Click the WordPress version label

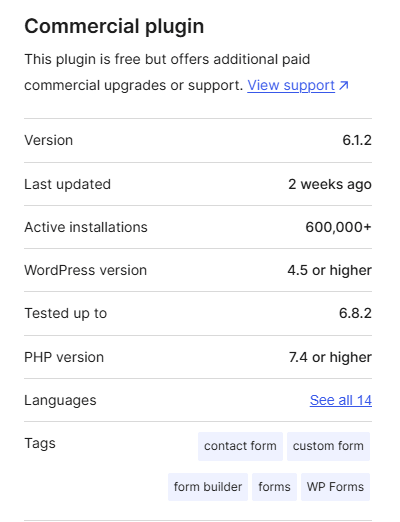(86, 270)
